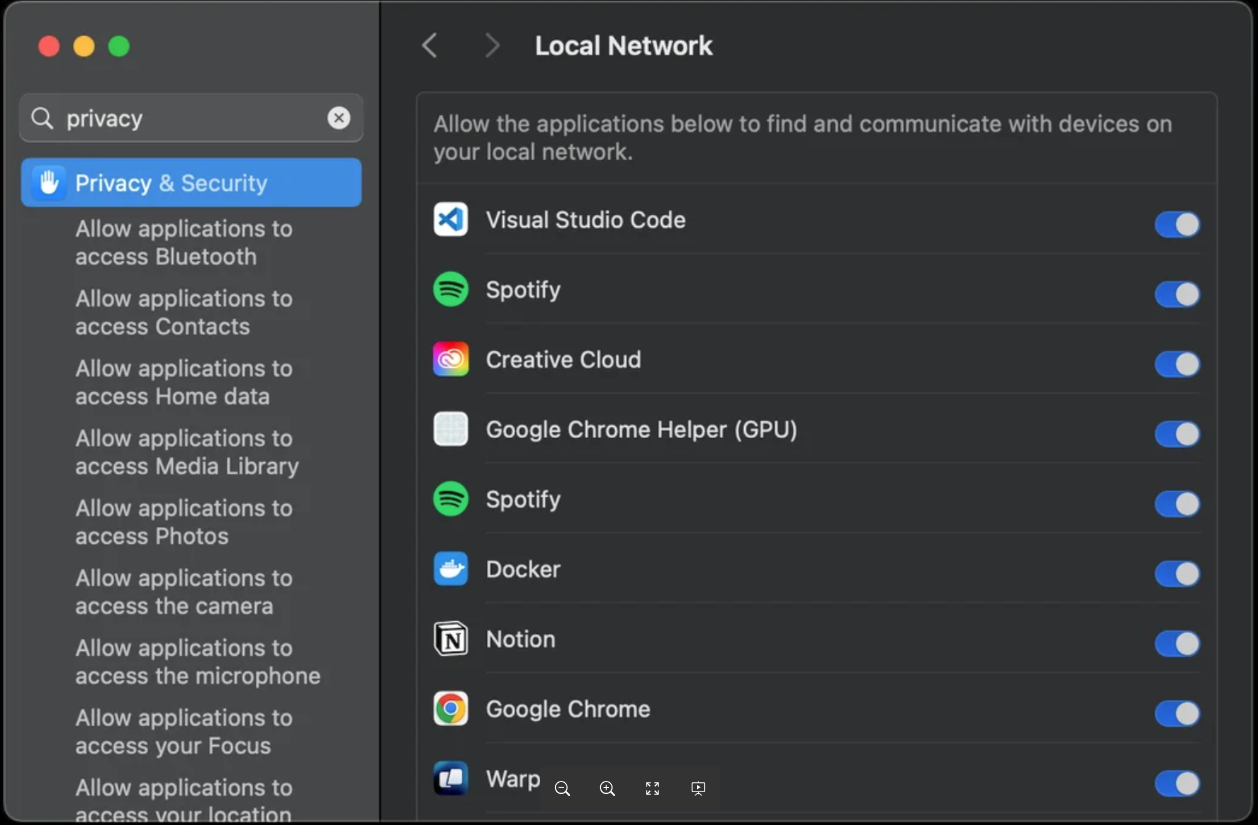This screenshot has width=1258, height=825.
Task: Click the Google Chrome Helper (GPU) icon
Action: click(x=451, y=430)
